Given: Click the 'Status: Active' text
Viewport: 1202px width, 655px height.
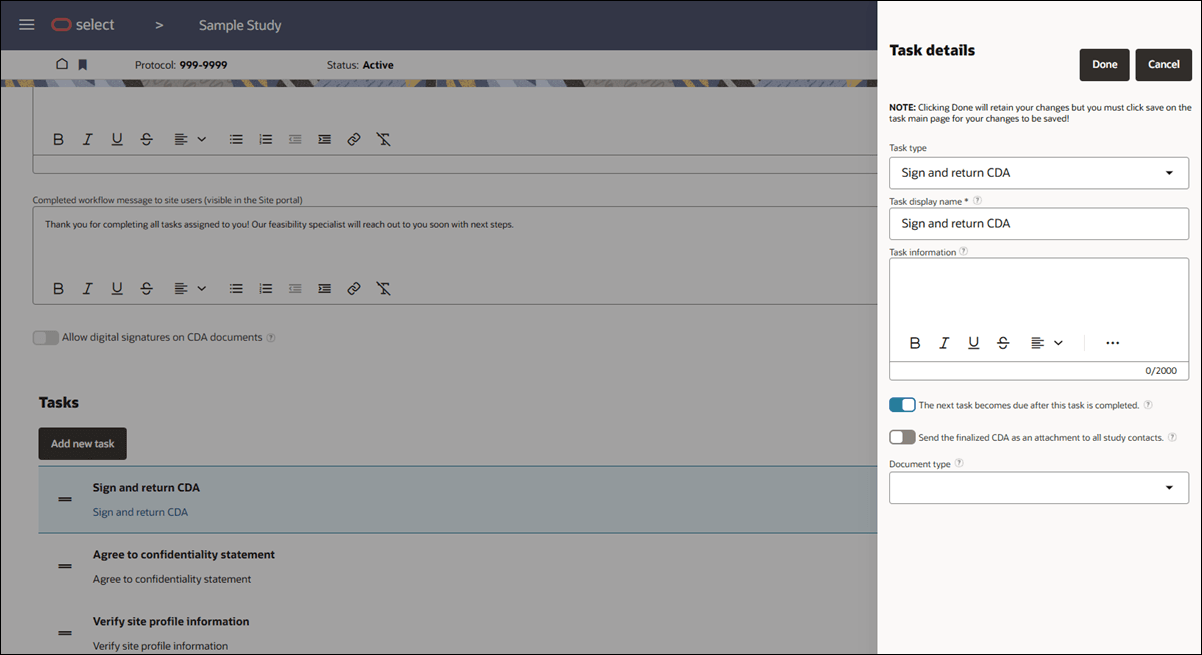Looking at the screenshot, I should 360,65.
